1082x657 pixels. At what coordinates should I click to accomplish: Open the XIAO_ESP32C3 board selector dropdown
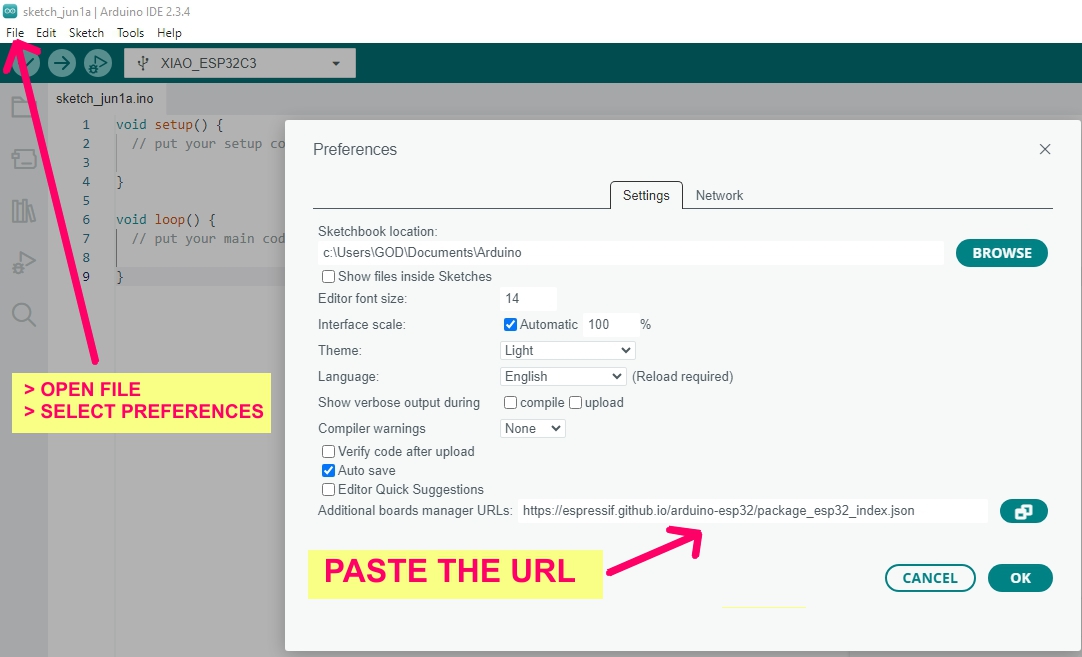click(240, 63)
